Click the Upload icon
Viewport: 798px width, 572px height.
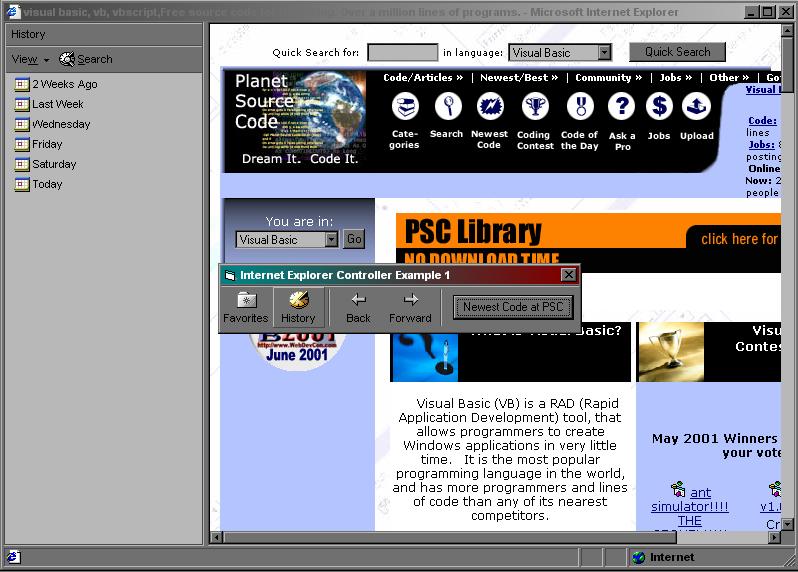[x=696, y=107]
